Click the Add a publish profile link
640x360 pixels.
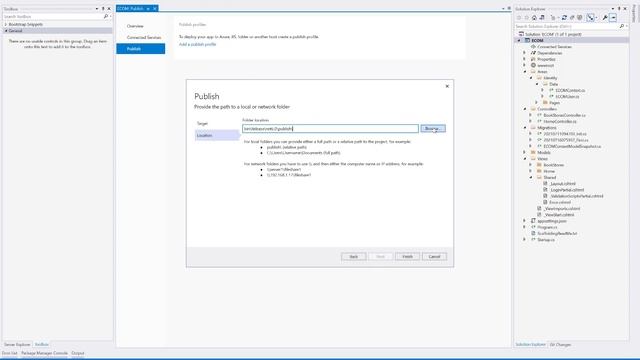click(x=198, y=44)
